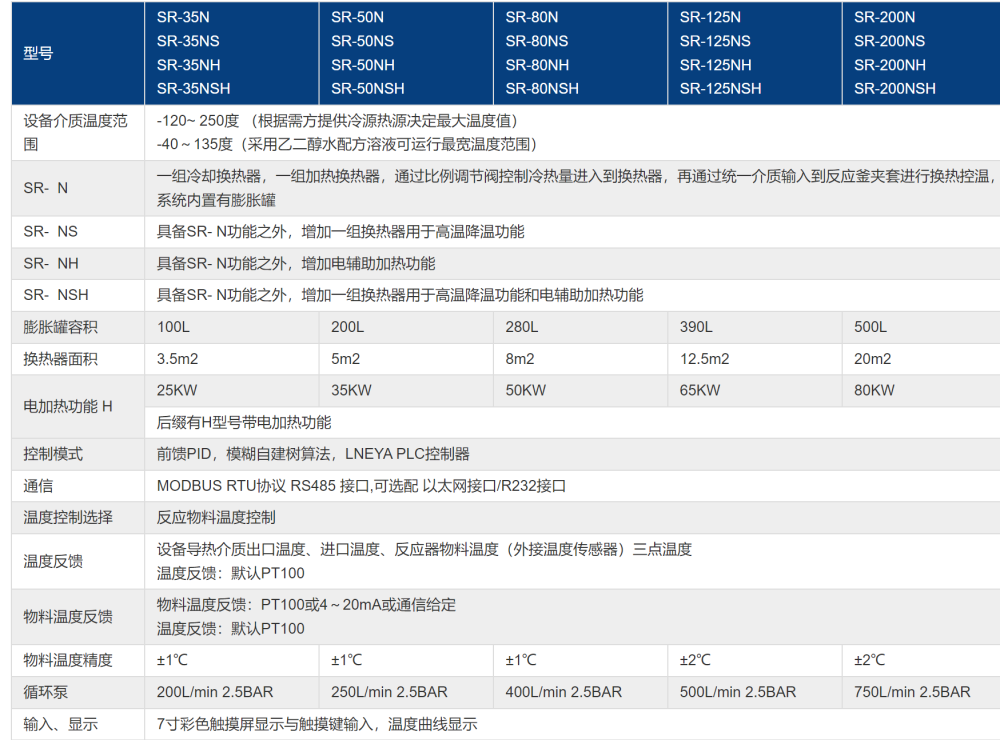
Task: Click the SR-50NSH model label
Action: 366,88
